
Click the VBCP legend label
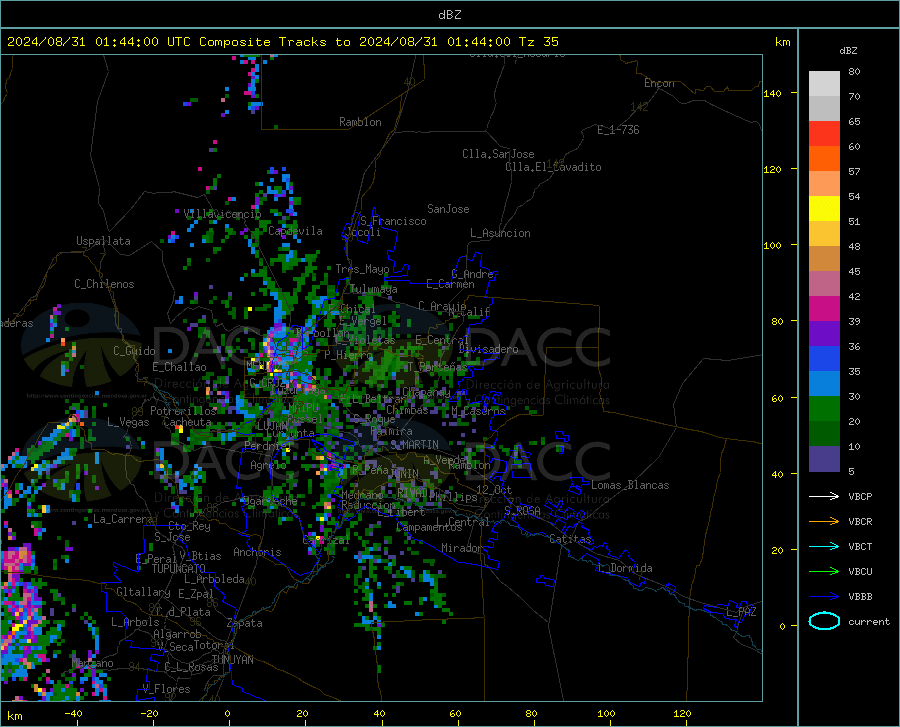pyautogui.click(x=860, y=496)
